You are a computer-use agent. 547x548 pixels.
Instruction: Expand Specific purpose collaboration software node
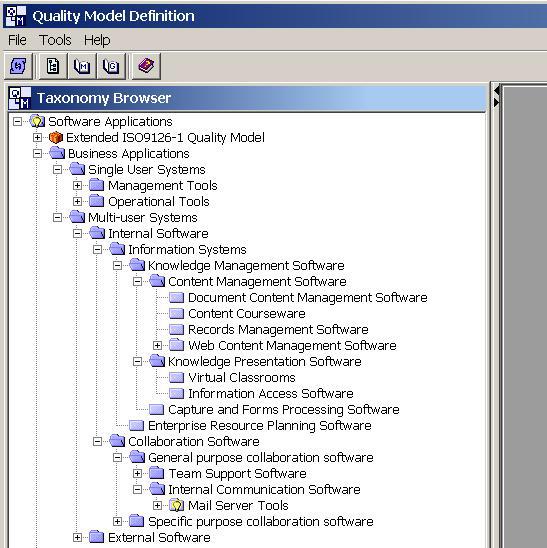(x=117, y=521)
